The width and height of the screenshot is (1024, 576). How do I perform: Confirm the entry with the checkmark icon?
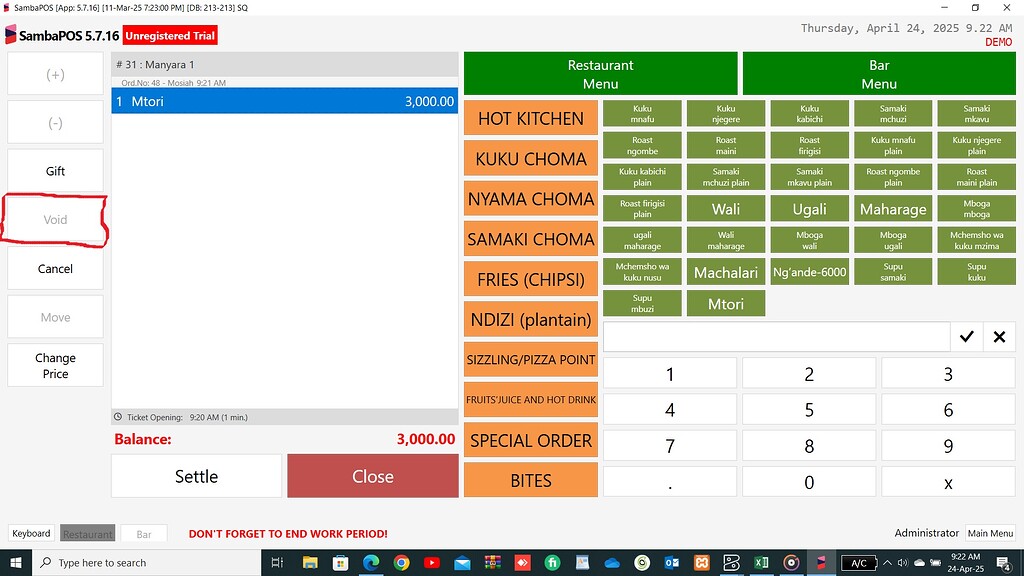(966, 337)
